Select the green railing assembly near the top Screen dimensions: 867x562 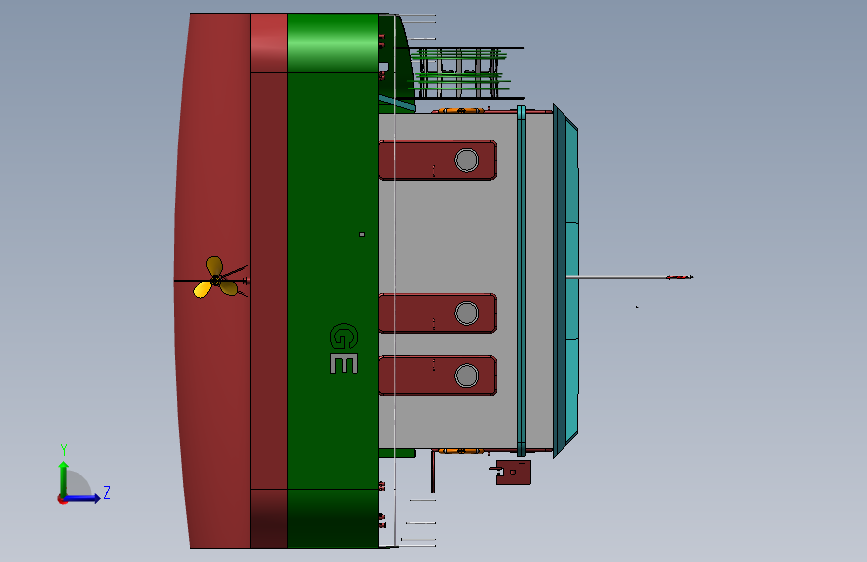point(460,72)
